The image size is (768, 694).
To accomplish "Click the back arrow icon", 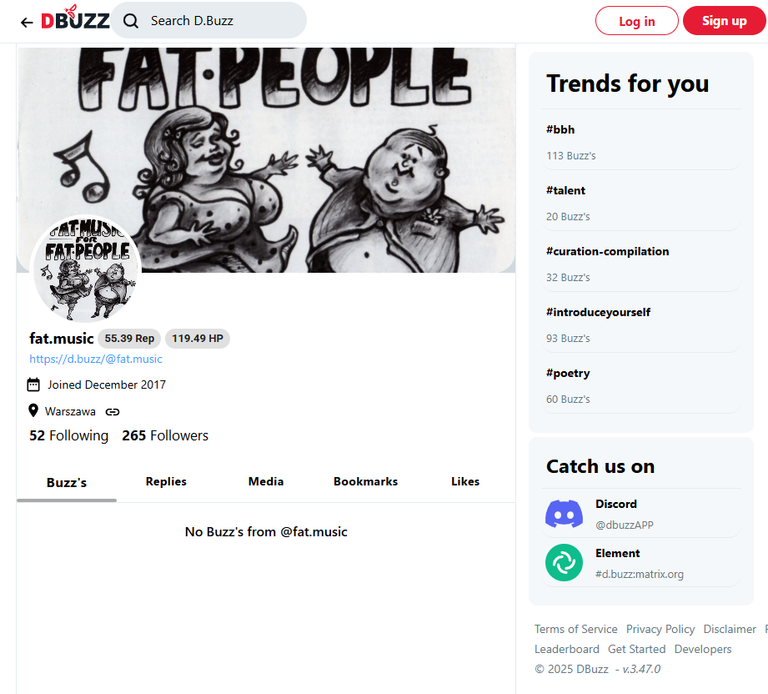I will point(26,22).
